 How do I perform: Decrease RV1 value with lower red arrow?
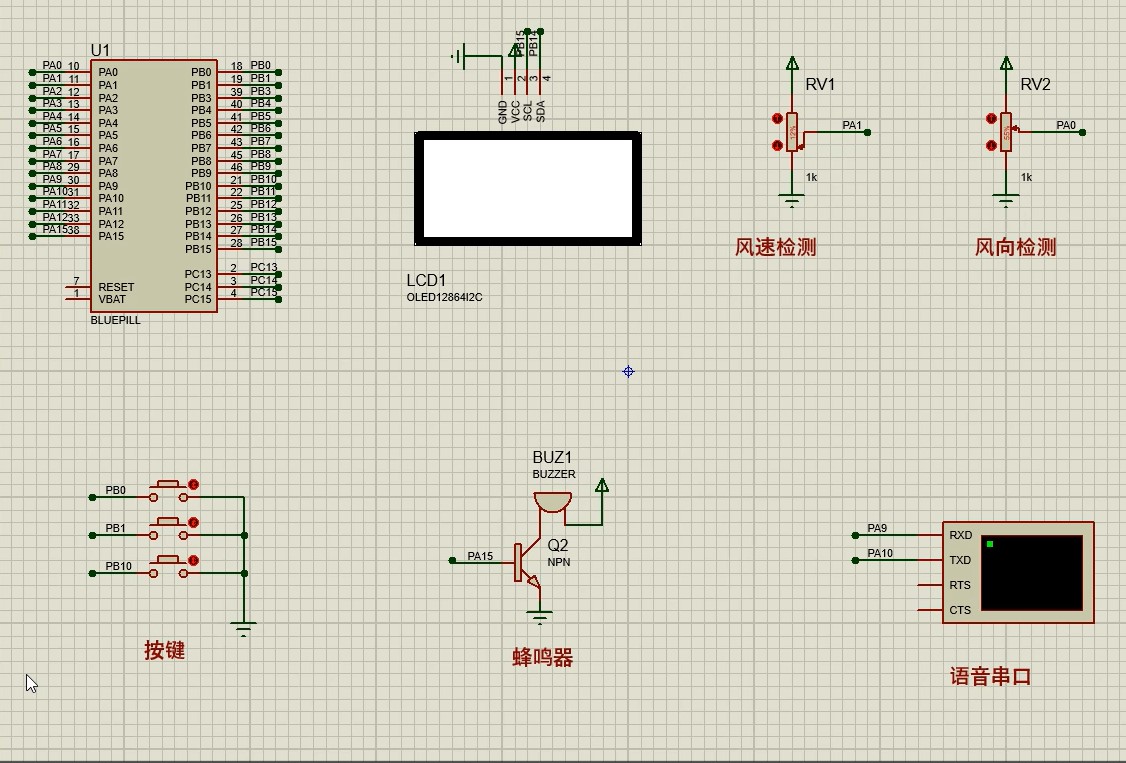(777, 146)
